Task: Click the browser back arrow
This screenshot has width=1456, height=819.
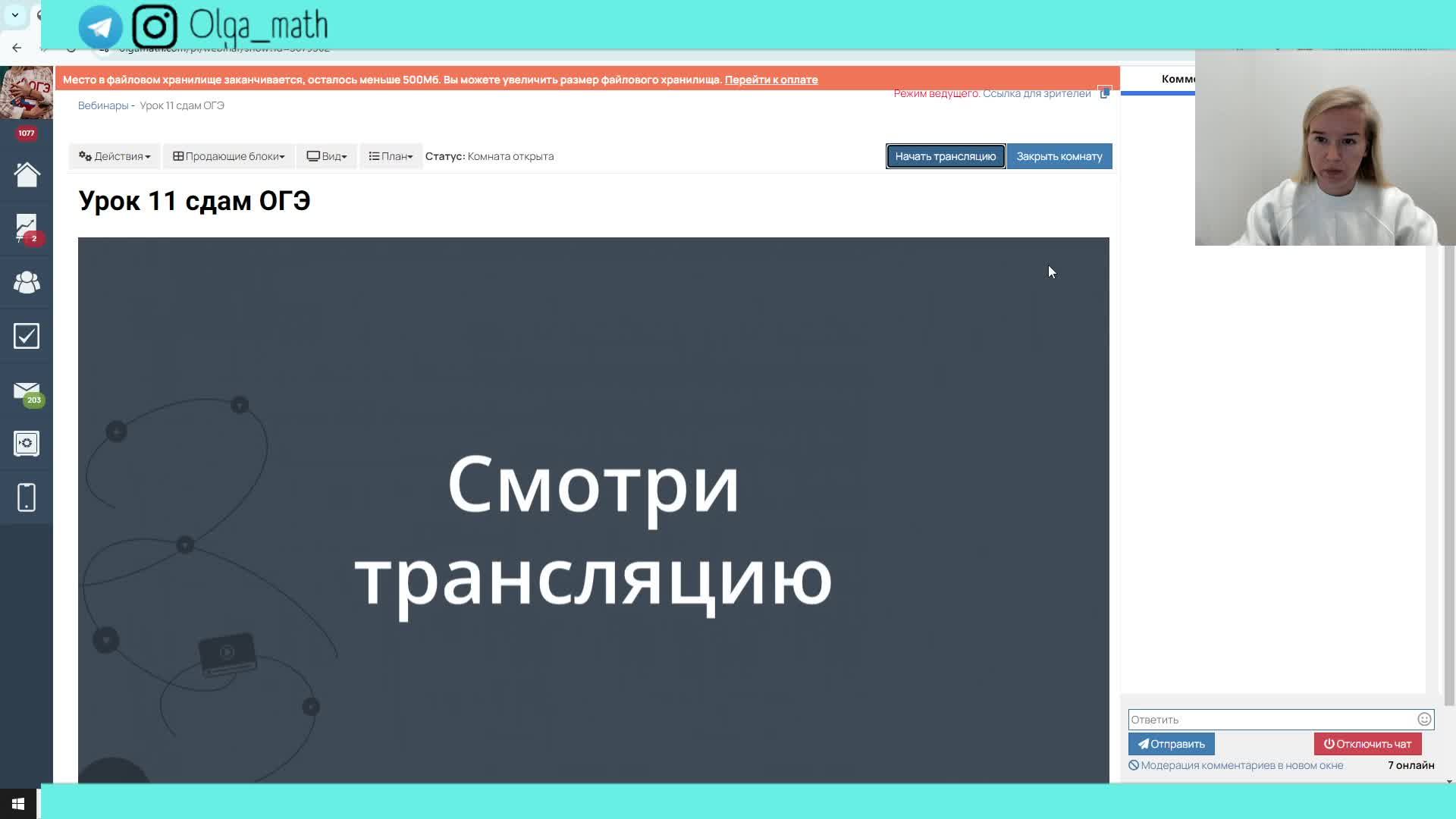Action: pyautogui.click(x=17, y=48)
